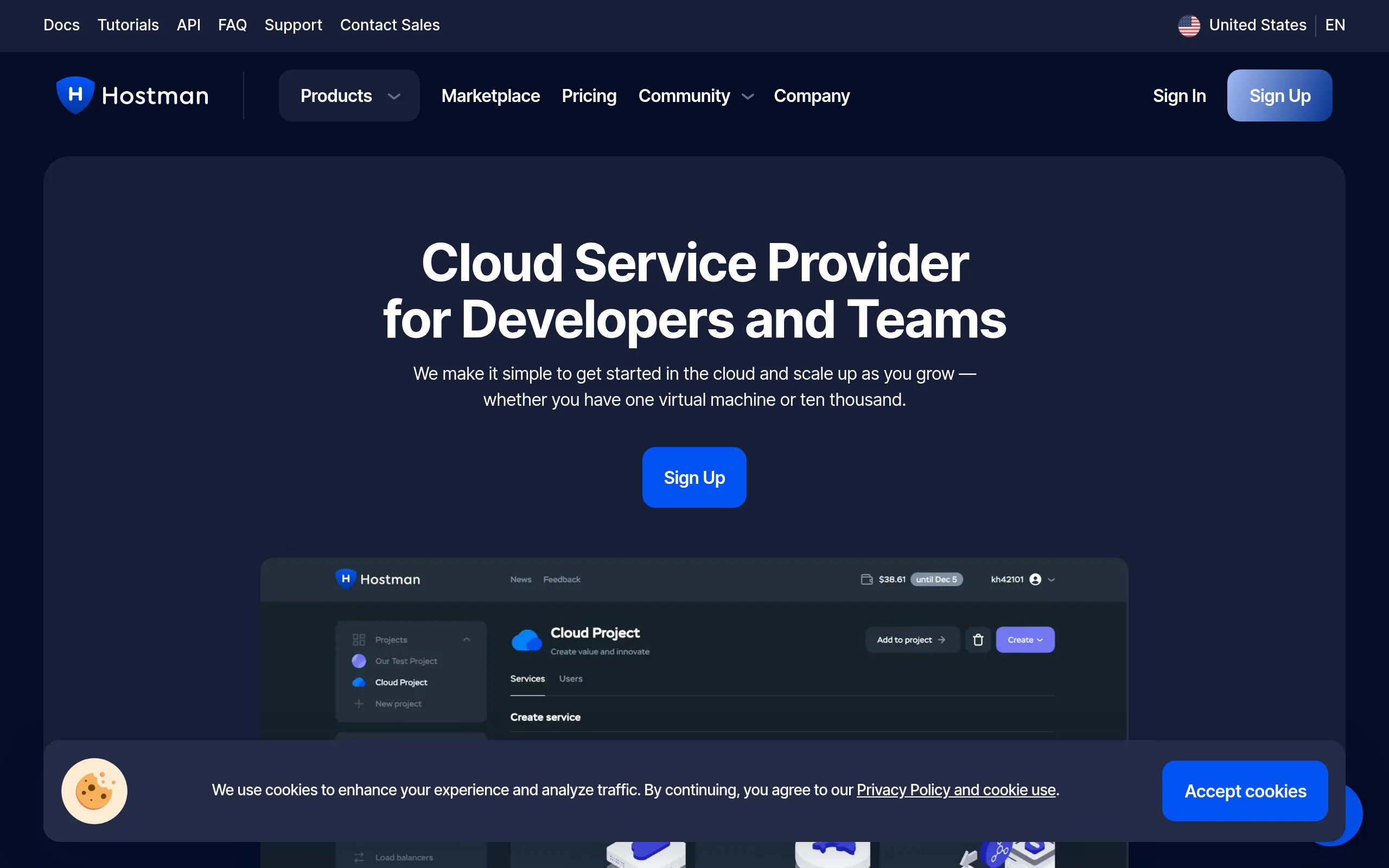The image size is (1389, 868).
Task: Open the FAQ link
Action: [232, 25]
